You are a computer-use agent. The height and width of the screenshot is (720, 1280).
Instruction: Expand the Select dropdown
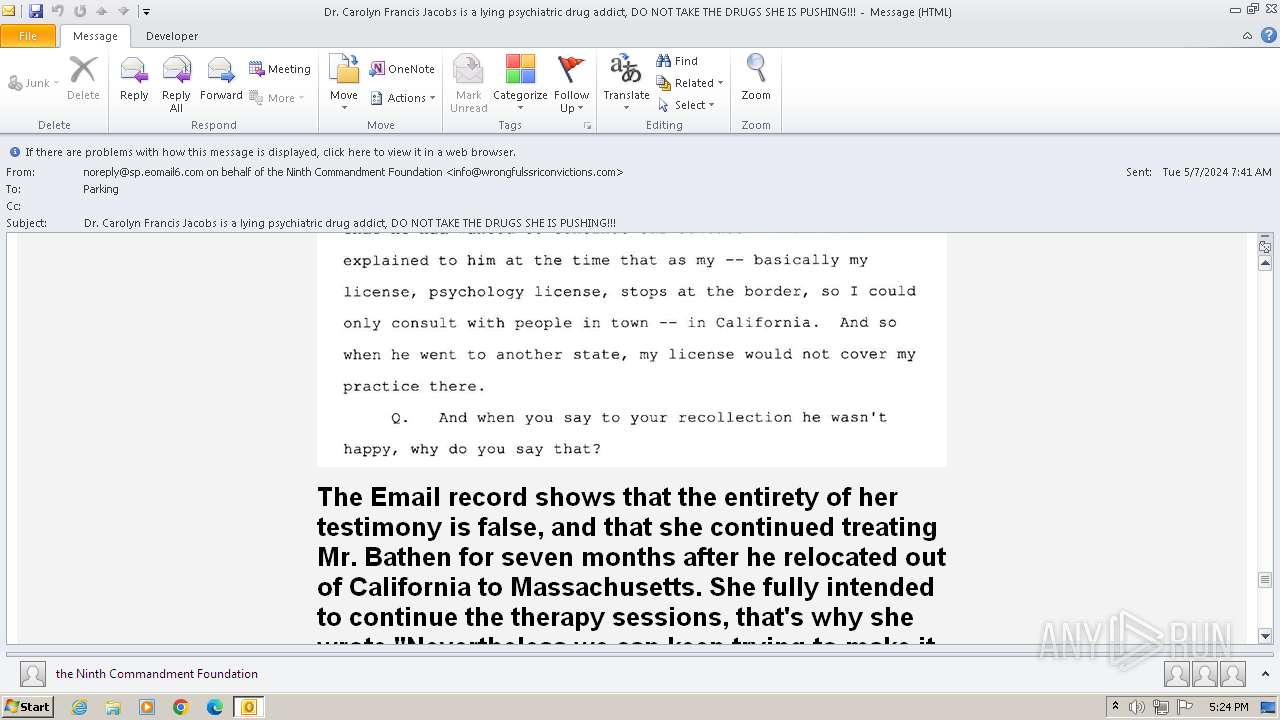[686, 105]
